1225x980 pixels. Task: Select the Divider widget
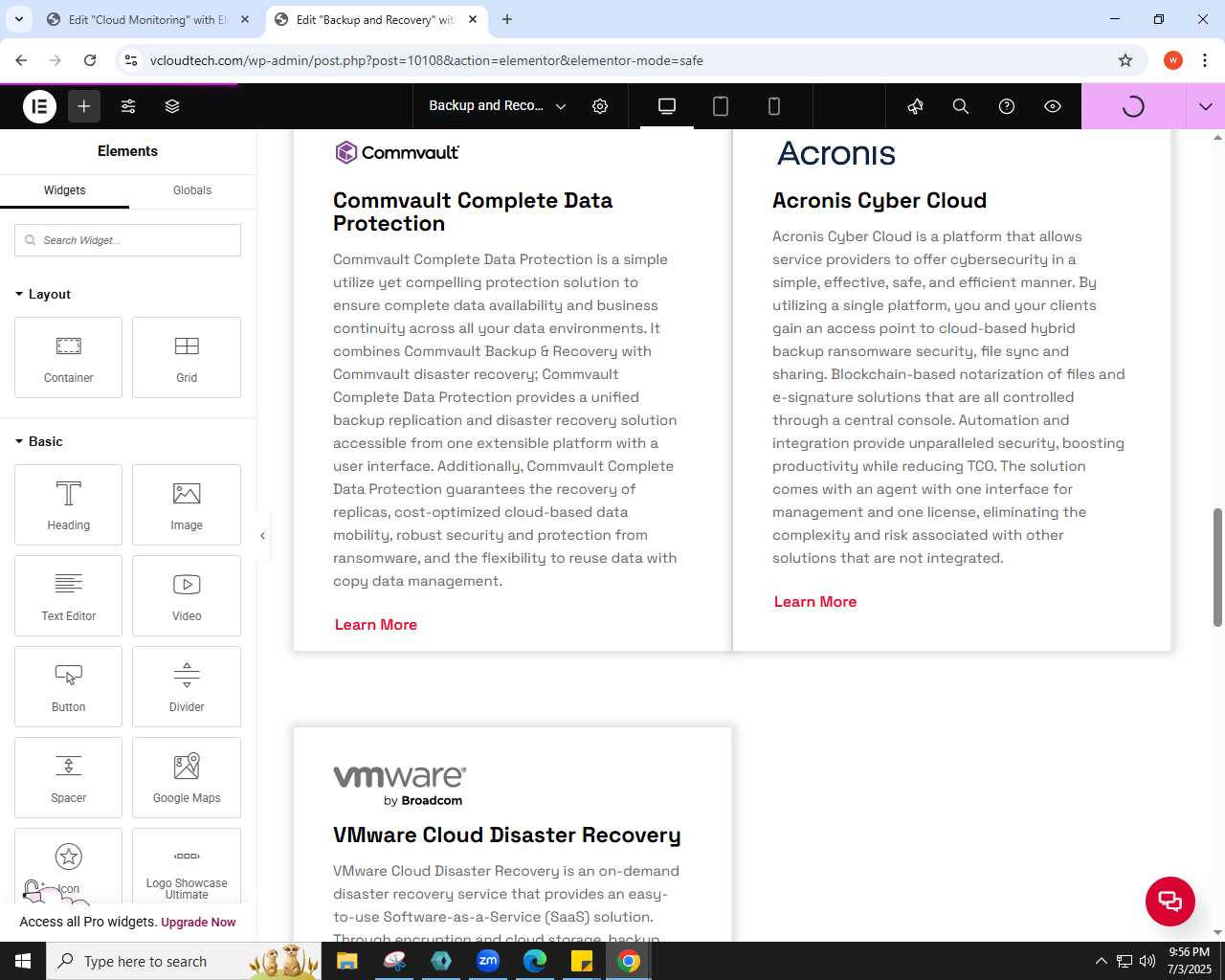(x=187, y=686)
